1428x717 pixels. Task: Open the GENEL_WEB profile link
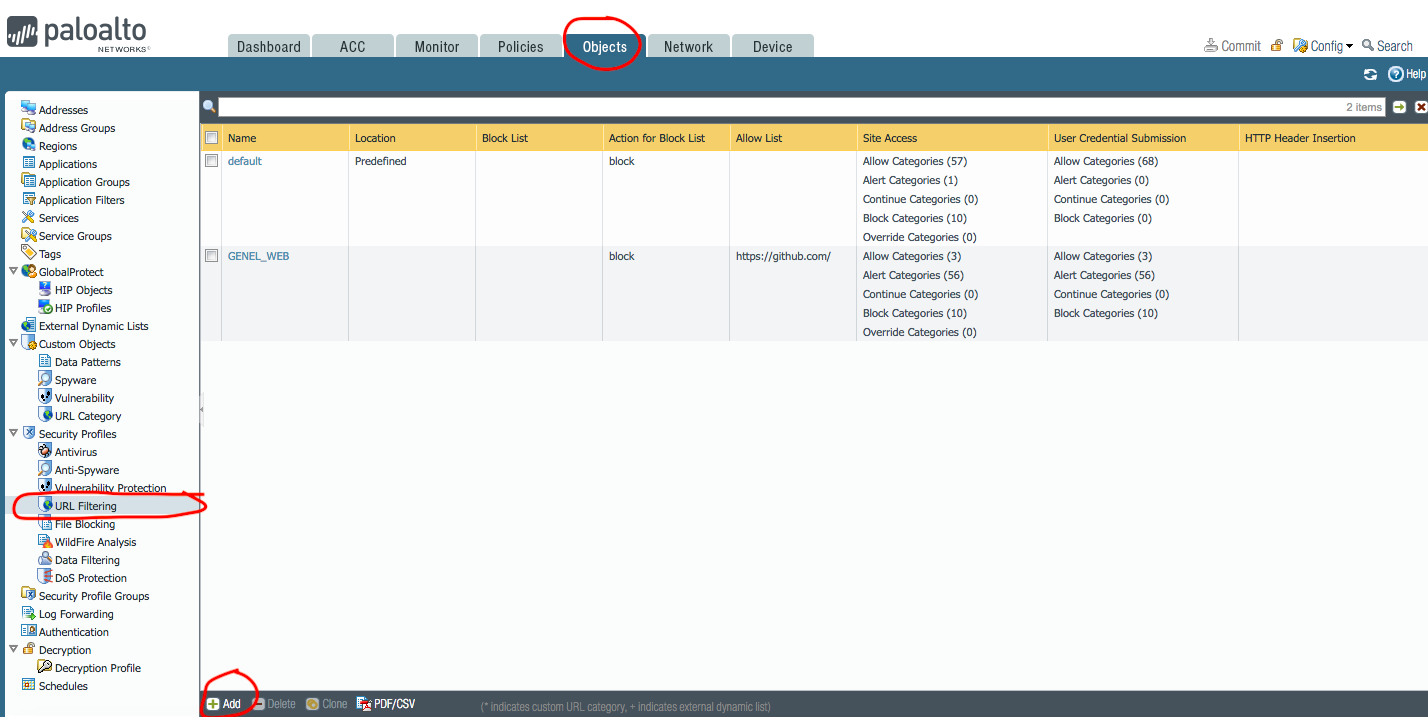(x=258, y=256)
